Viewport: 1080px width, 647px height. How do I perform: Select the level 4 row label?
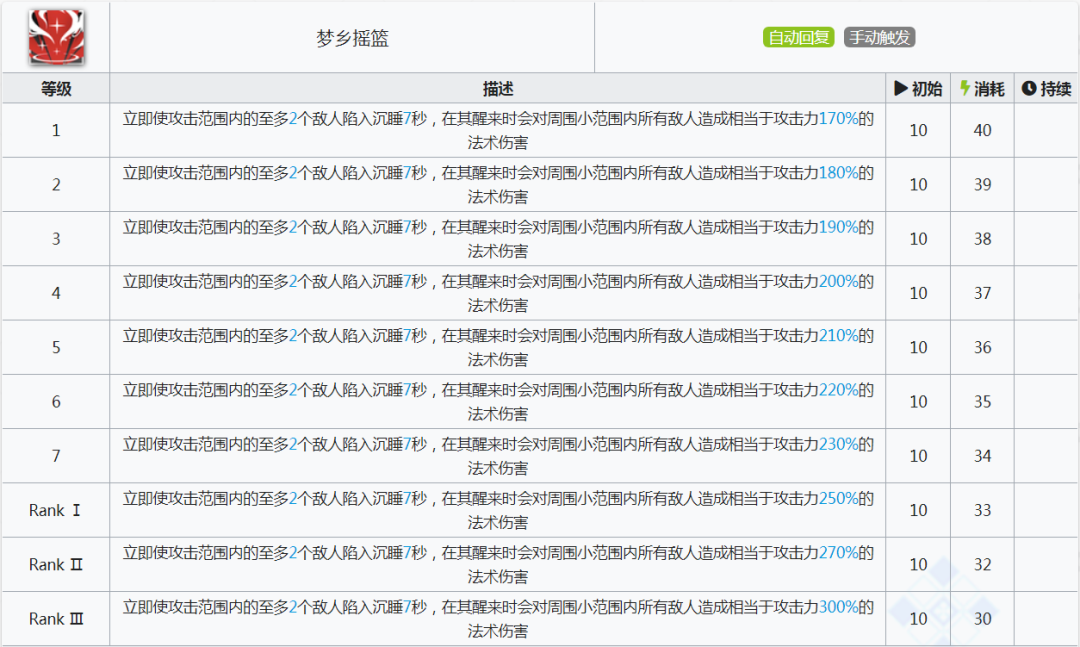coord(56,293)
